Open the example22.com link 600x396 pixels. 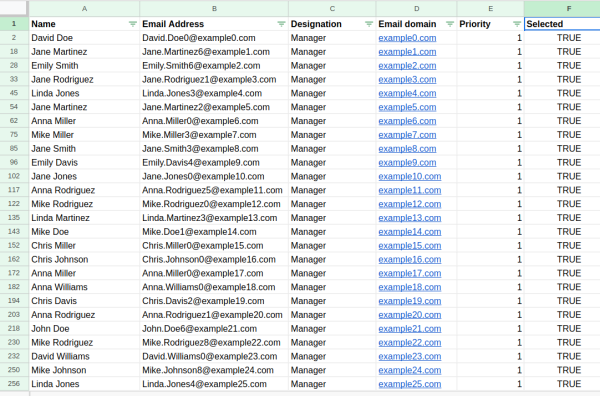[x=410, y=342]
